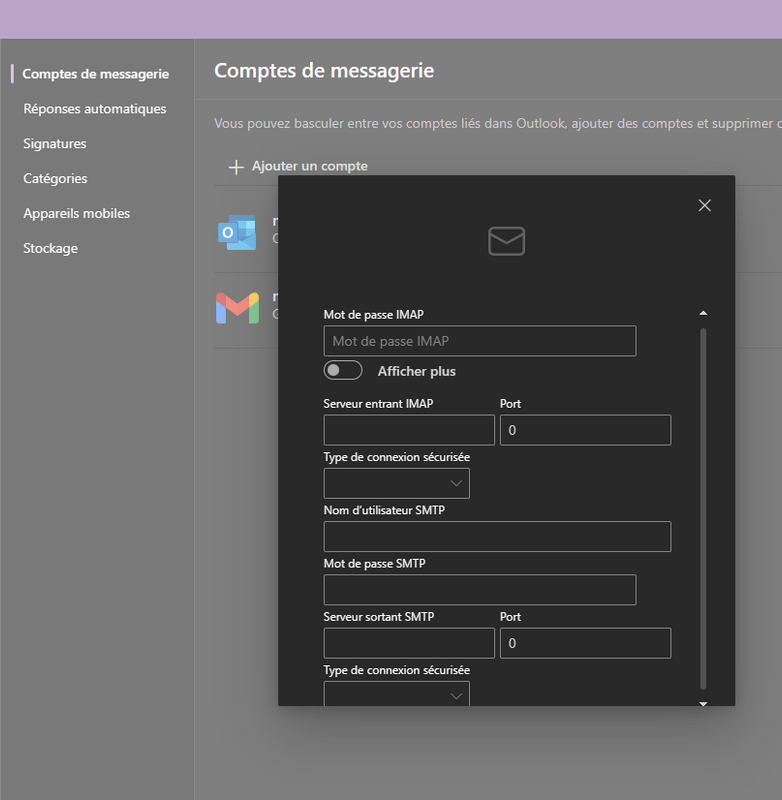Click the Mot de passe SMTP label
Screen dimensions: 782x800
click(x=374, y=564)
